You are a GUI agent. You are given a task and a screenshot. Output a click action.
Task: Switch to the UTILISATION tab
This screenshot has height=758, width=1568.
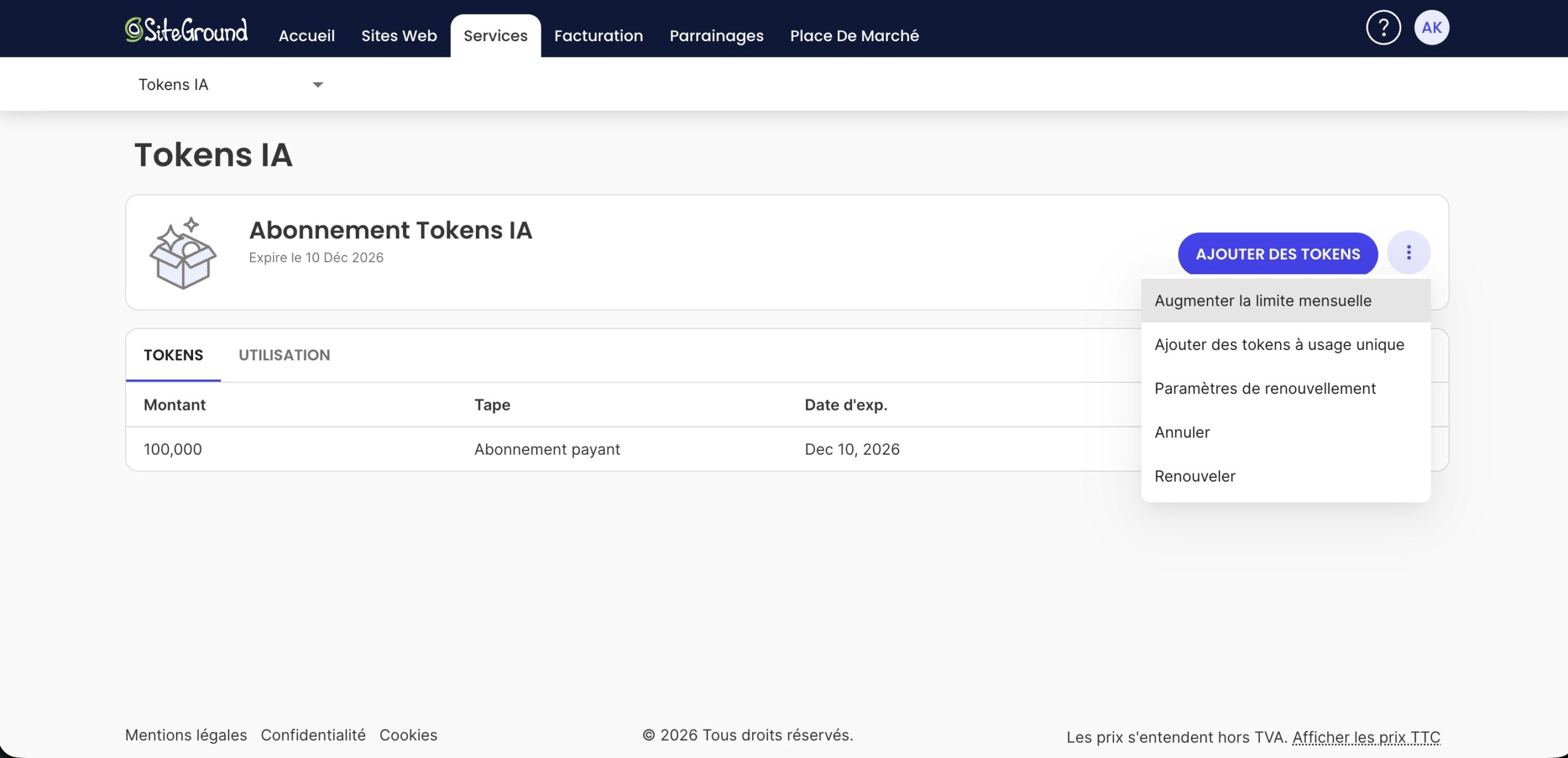point(284,355)
